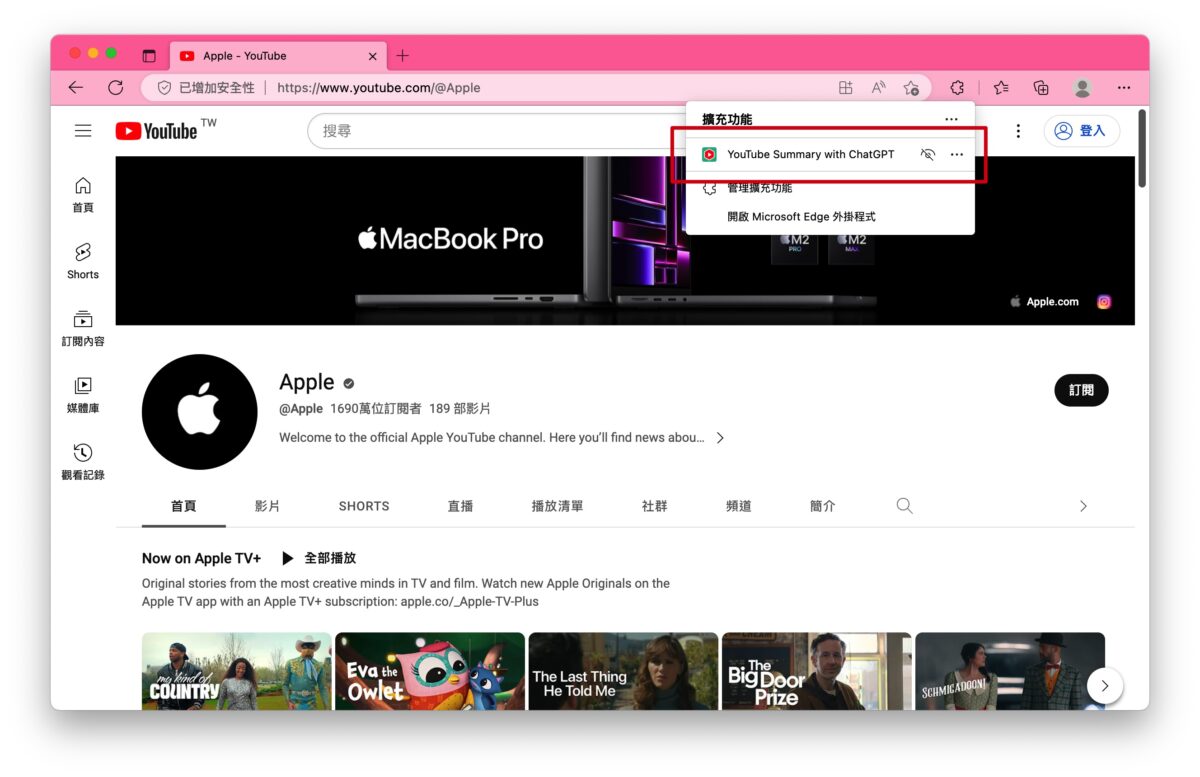The height and width of the screenshot is (777, 1200).
Task: Advance video carousel with next arrow
Action: click(1105, 686)
